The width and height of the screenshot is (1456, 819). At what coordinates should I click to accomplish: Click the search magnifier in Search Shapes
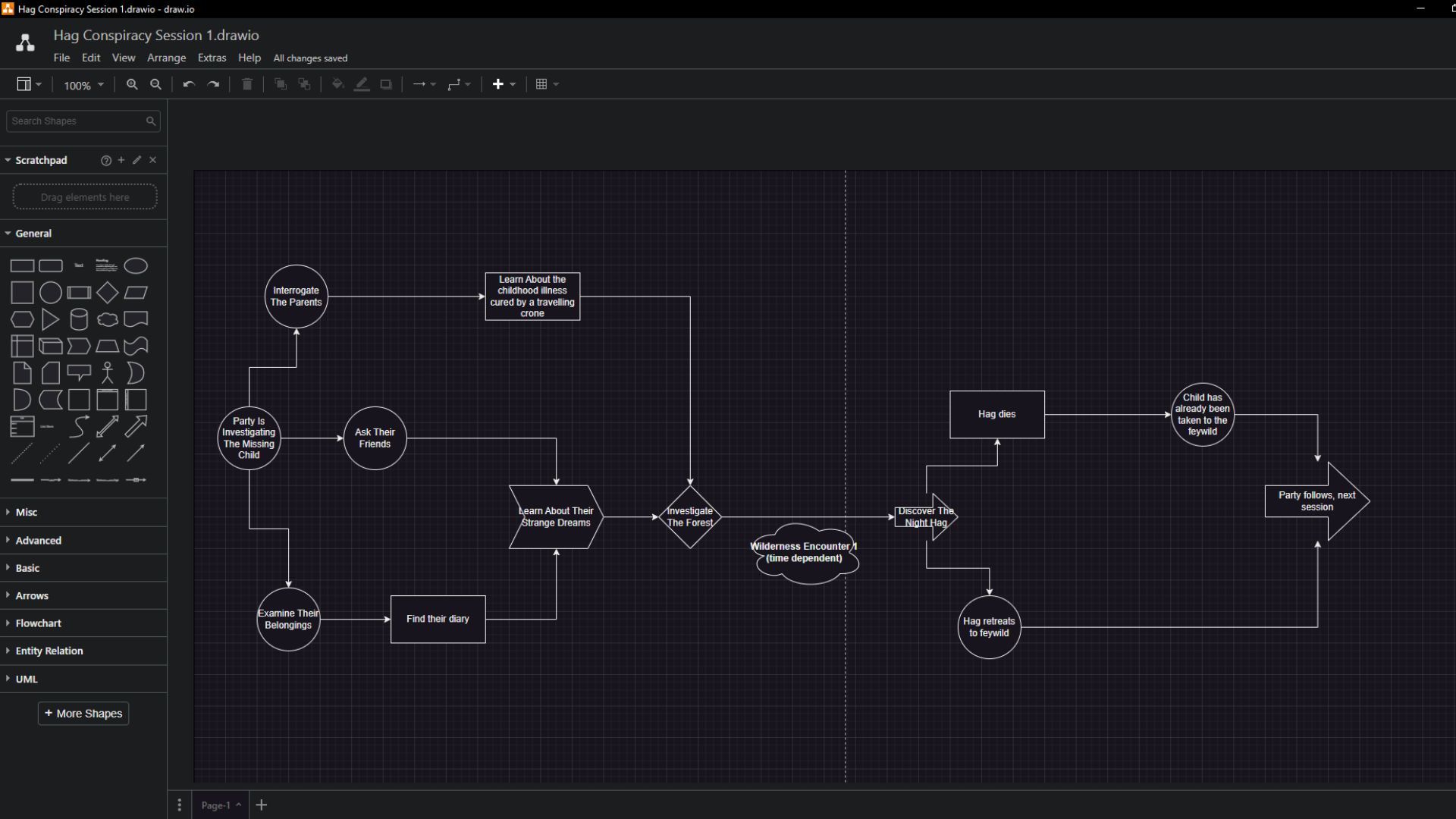tap(151, 121)
